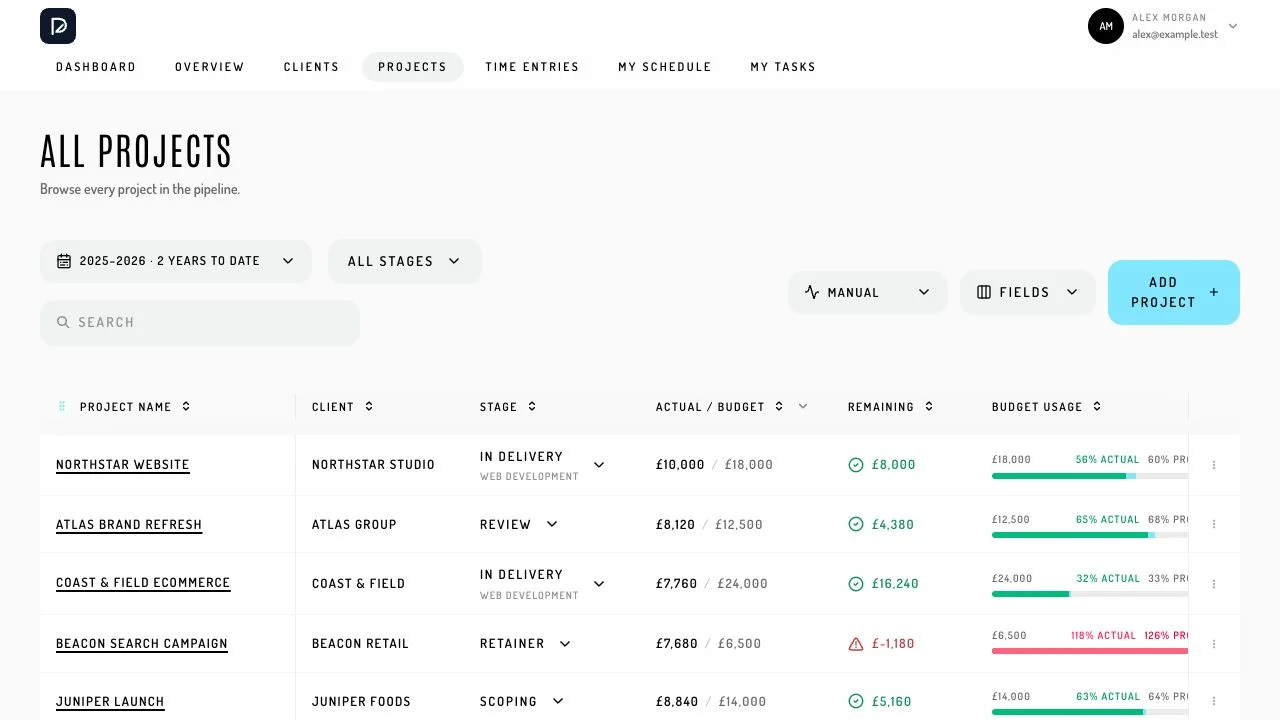This screenshot has height=720, width=1280.
Task: Click the AM user avatar
Action: pos(1106,26)
